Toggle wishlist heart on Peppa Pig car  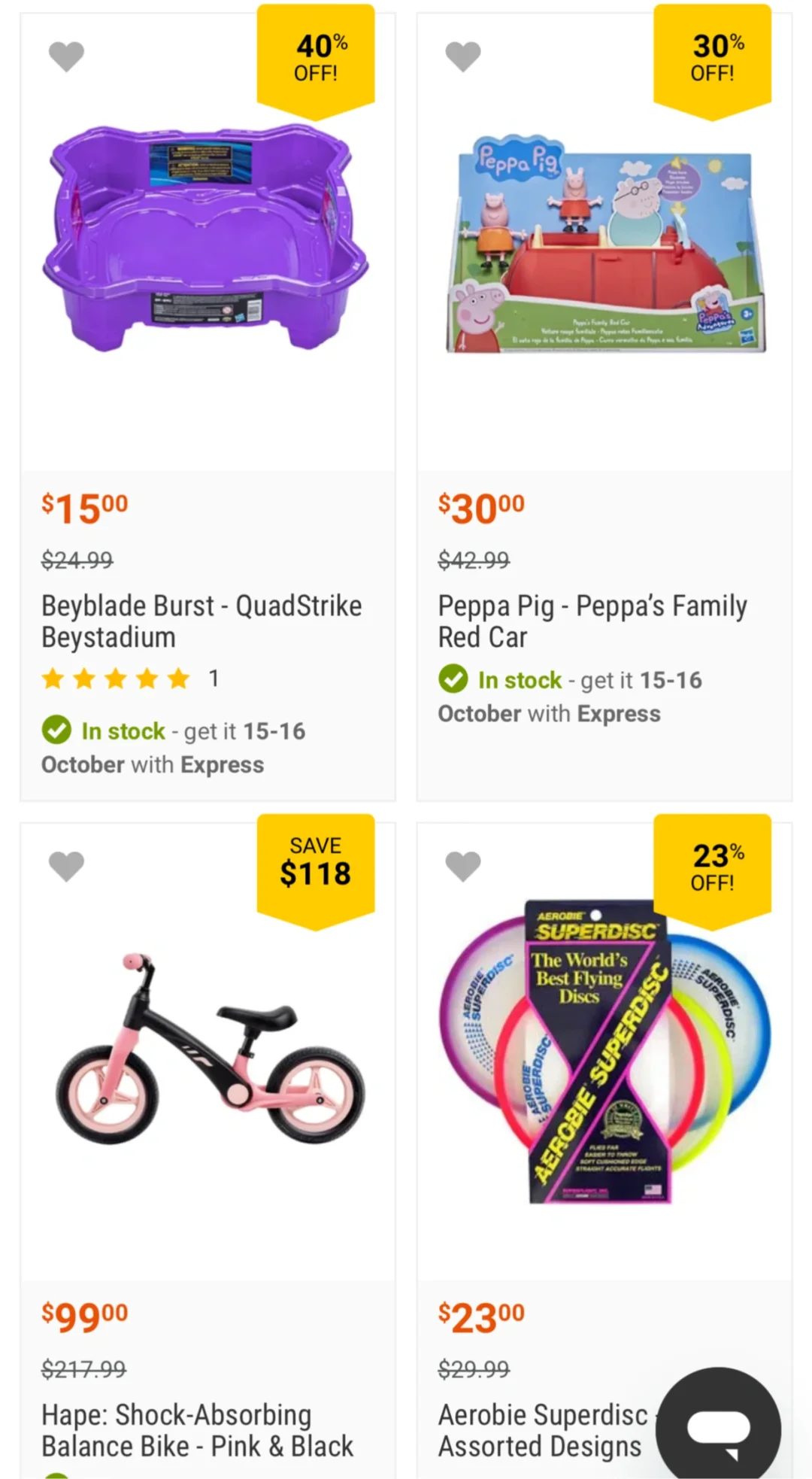tap(463, 56)
